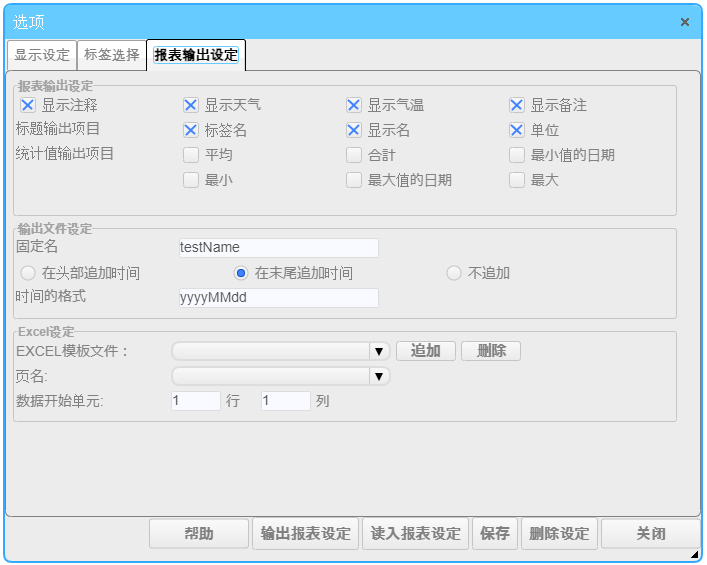The image size is (707, 565).
Task: Toggle the 显示天气 checkbox
Action: coord(191,105)
